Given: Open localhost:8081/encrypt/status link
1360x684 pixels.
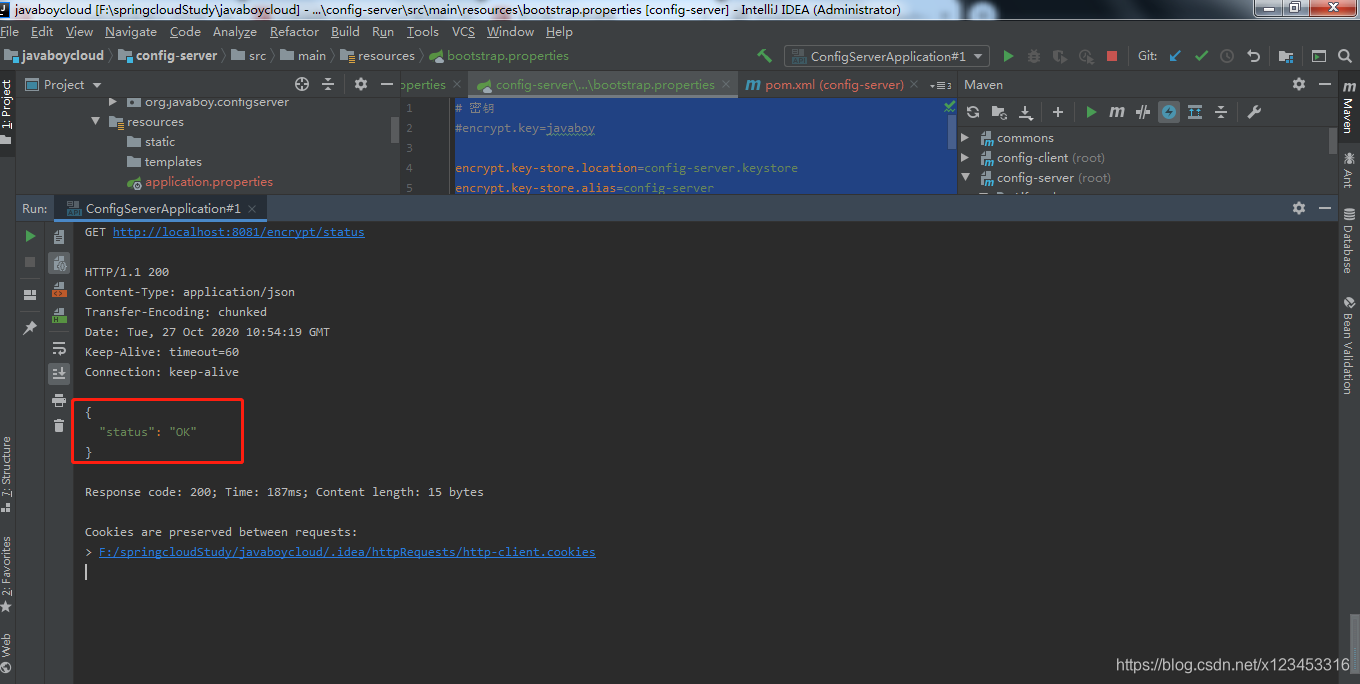Looking at the screenshot, I should [x=238, y=232].
